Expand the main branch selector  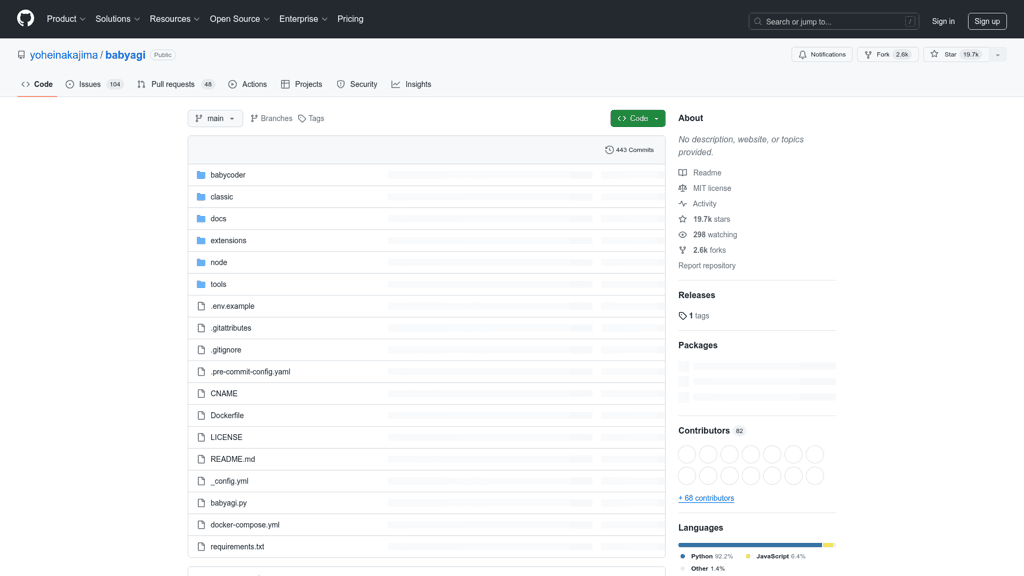tap(215, 118)
